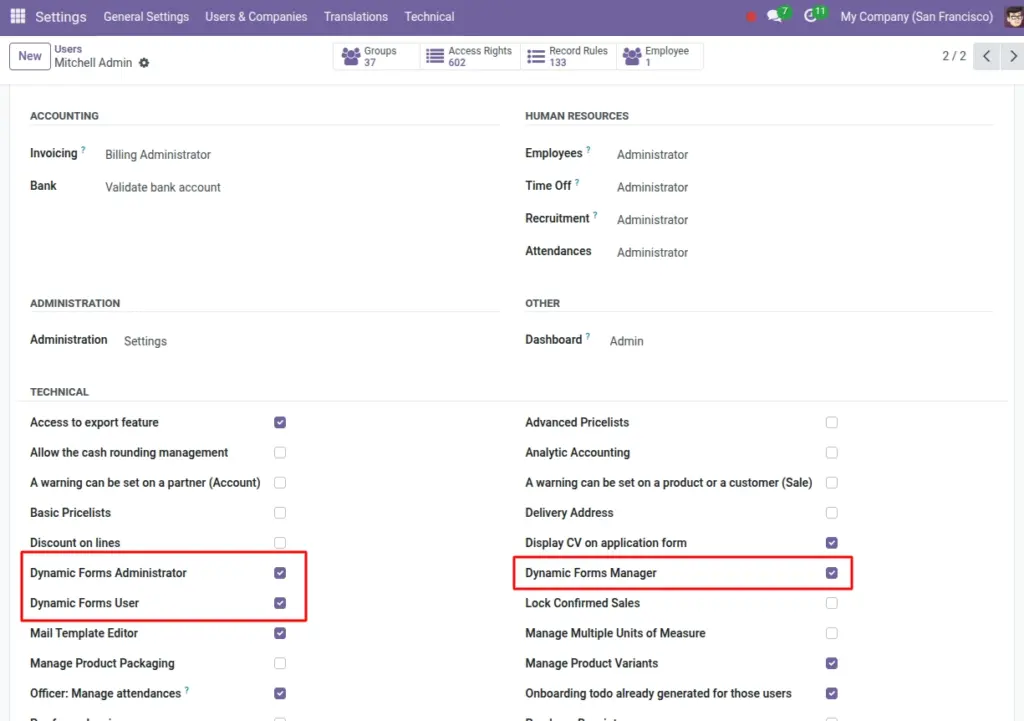
Task: Toggle Mail Template Editor checkbox
Action: click(280, 633)
